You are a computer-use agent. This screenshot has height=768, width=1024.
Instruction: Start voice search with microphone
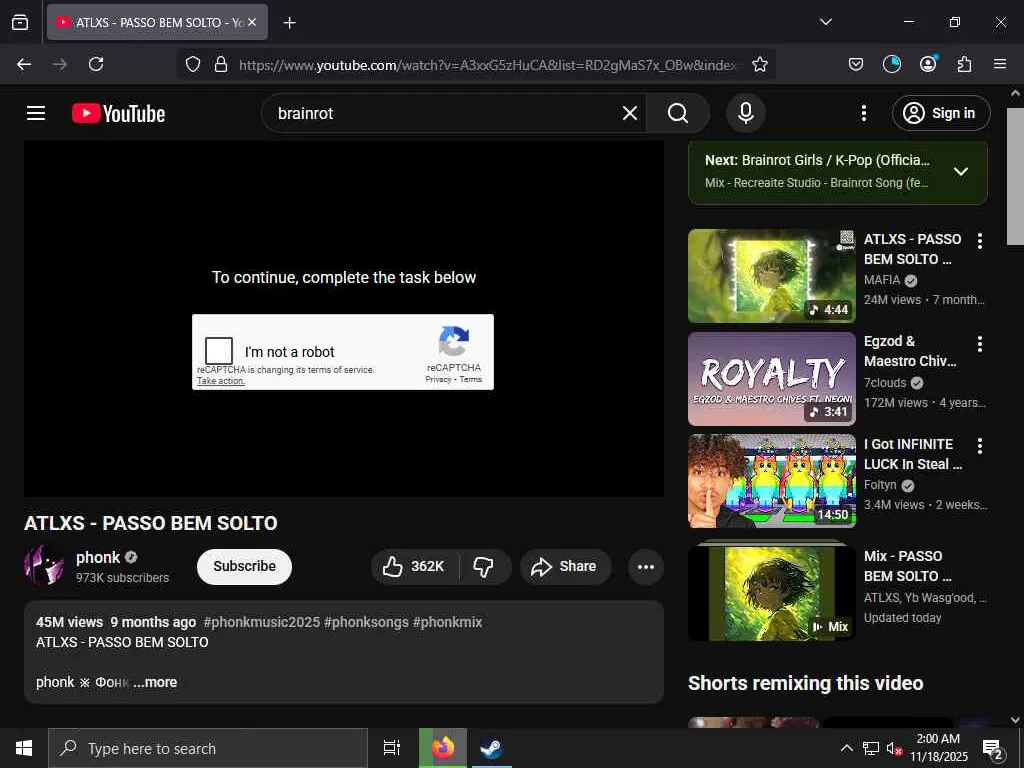[x=745, y=113]
